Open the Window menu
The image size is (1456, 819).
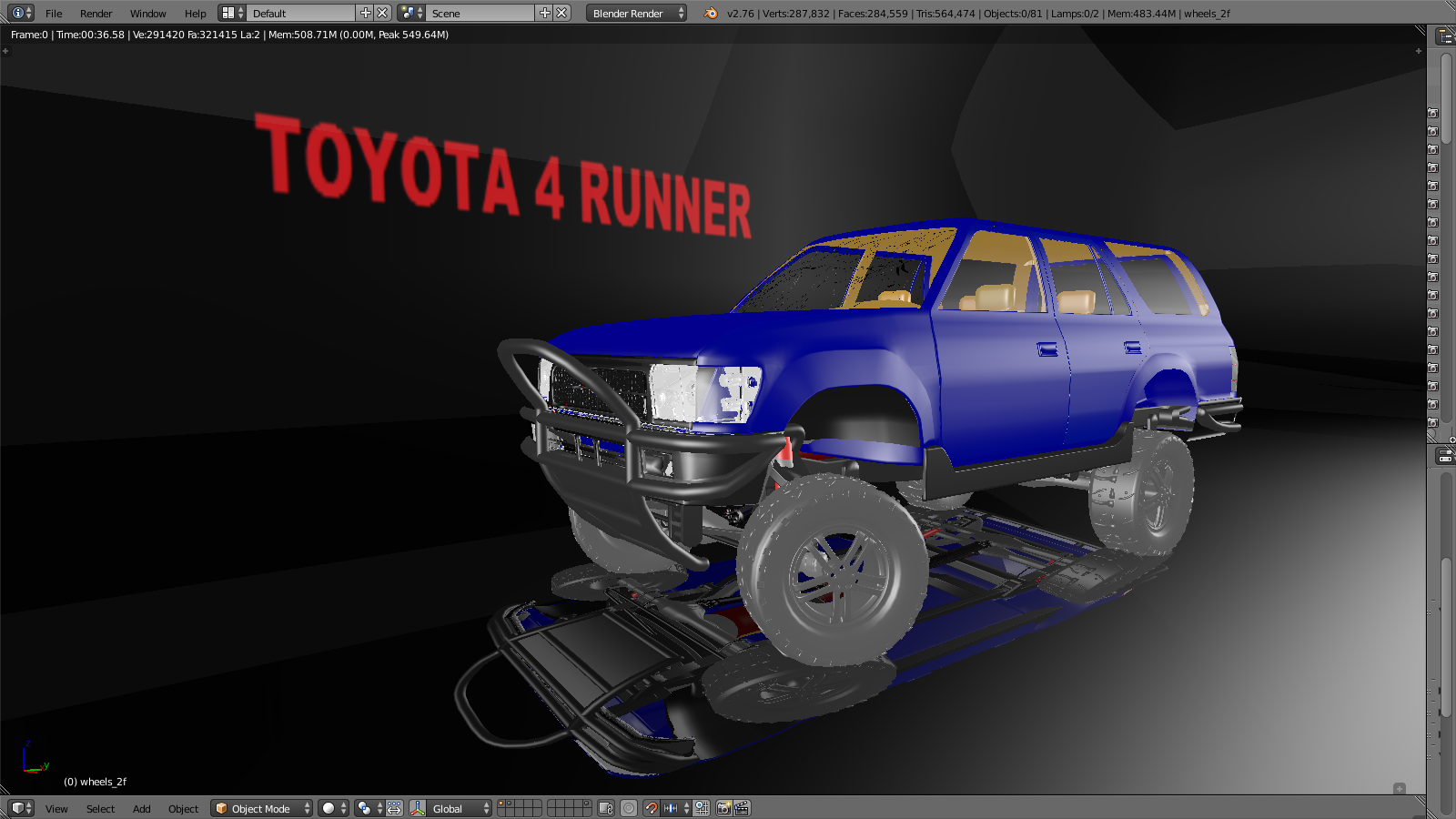click(x=147, y=14)
